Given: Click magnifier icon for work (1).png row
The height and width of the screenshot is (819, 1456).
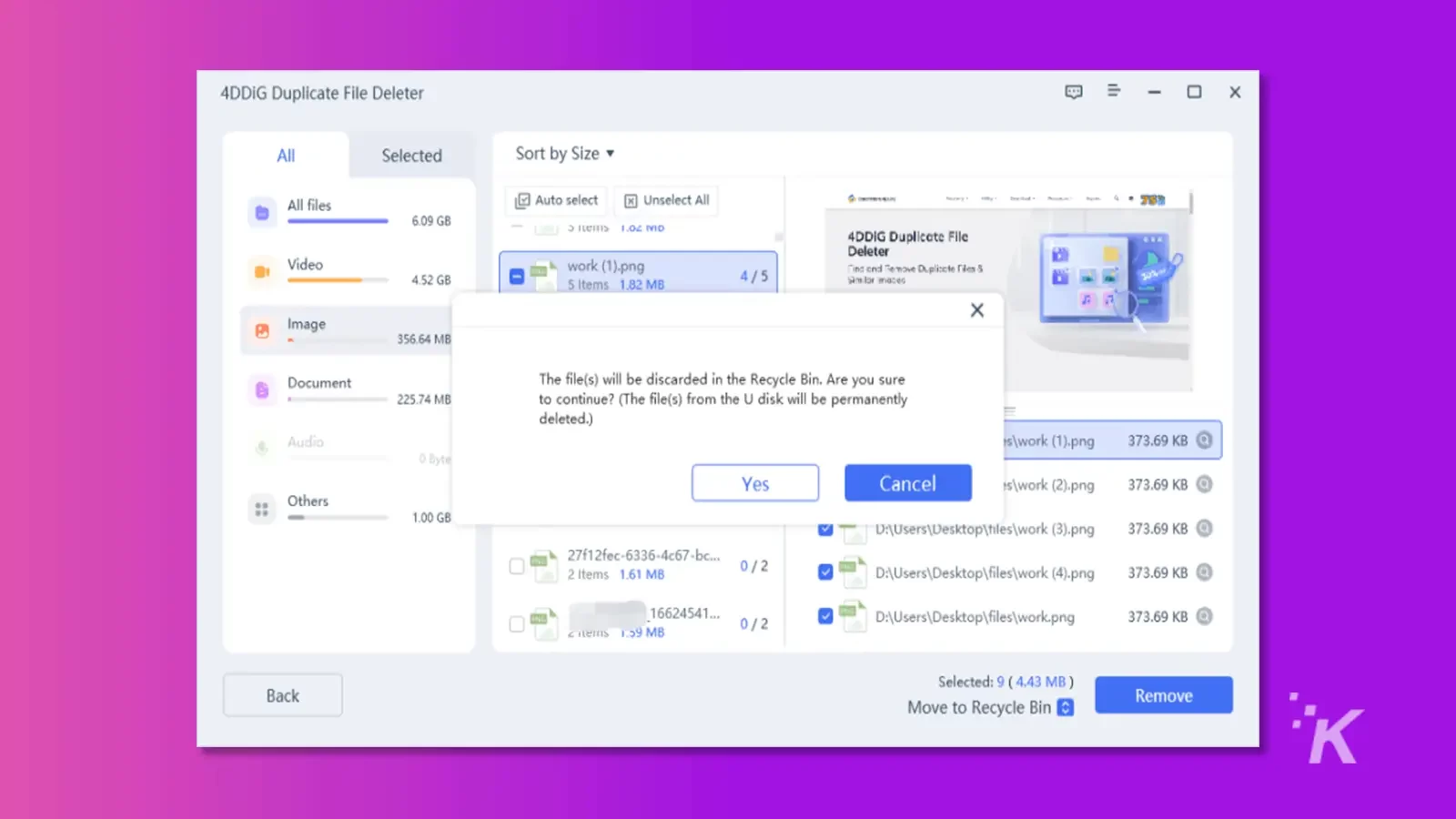Looking at the screenshot, I should click(x=1204, y=440).
